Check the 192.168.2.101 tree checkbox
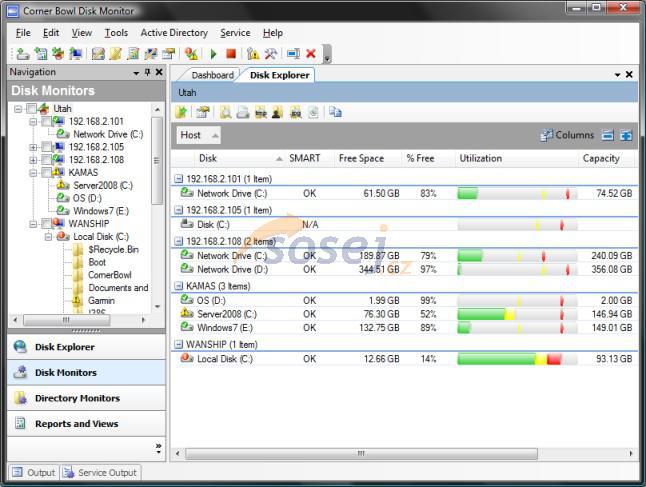Screen dimensions: 646x487 pos(47,122)
